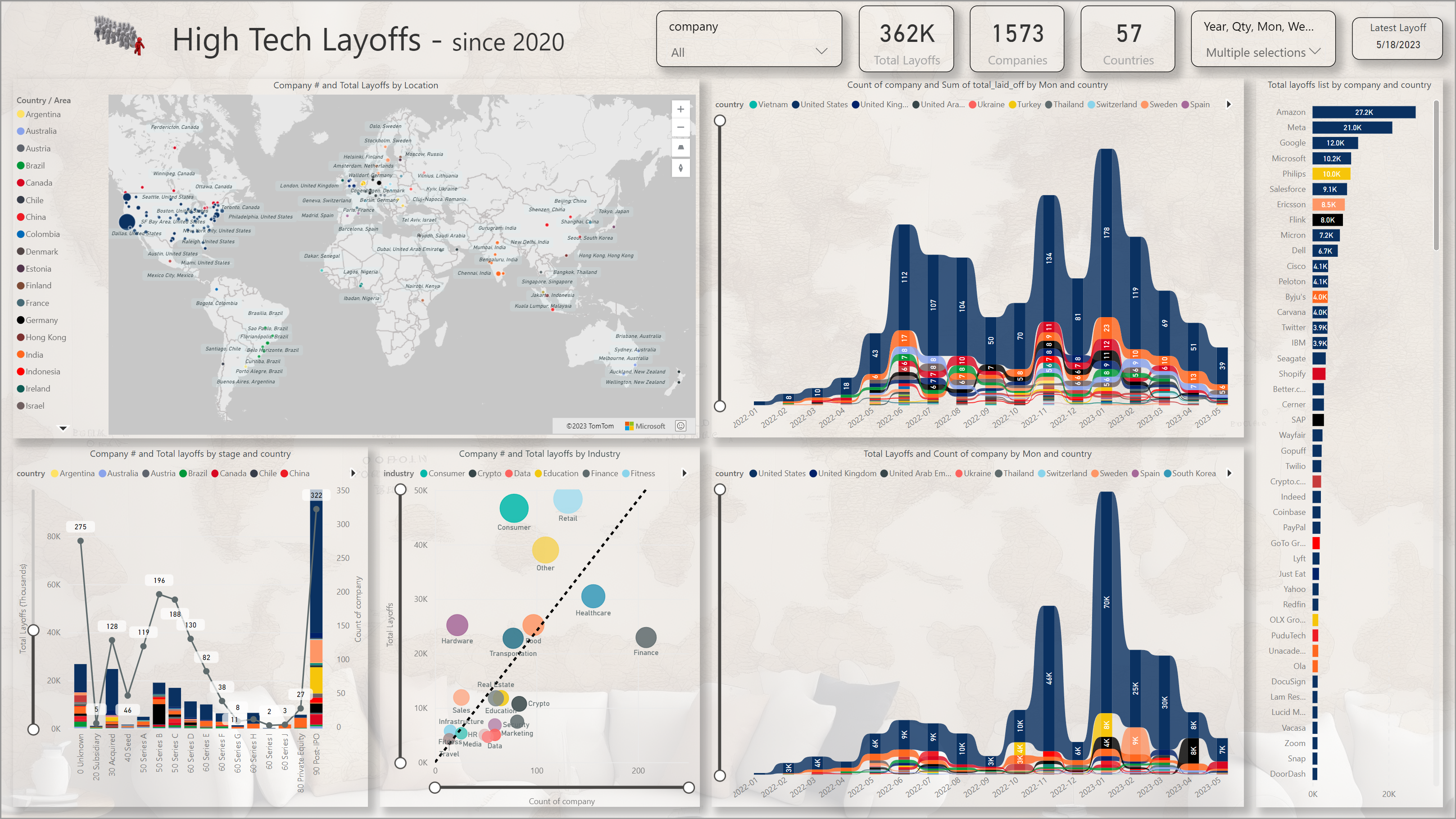Screen dimensions: 1456x819
Task: Zoom in on the layoffs map
Action: tap(680, 109)
